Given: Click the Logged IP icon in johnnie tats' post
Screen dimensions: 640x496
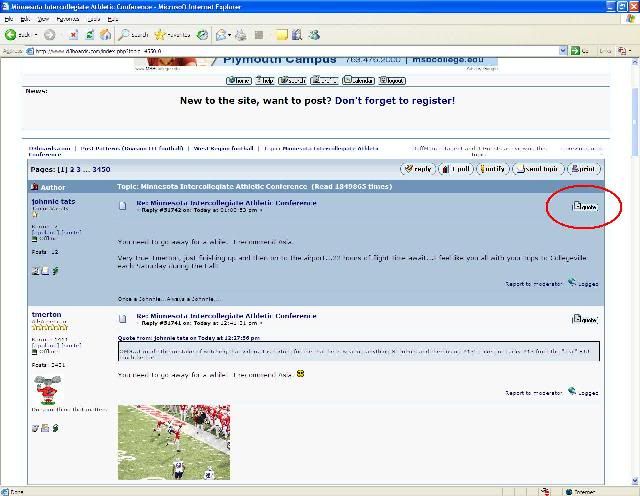Looking at the screenshot, I should (572, 282).
